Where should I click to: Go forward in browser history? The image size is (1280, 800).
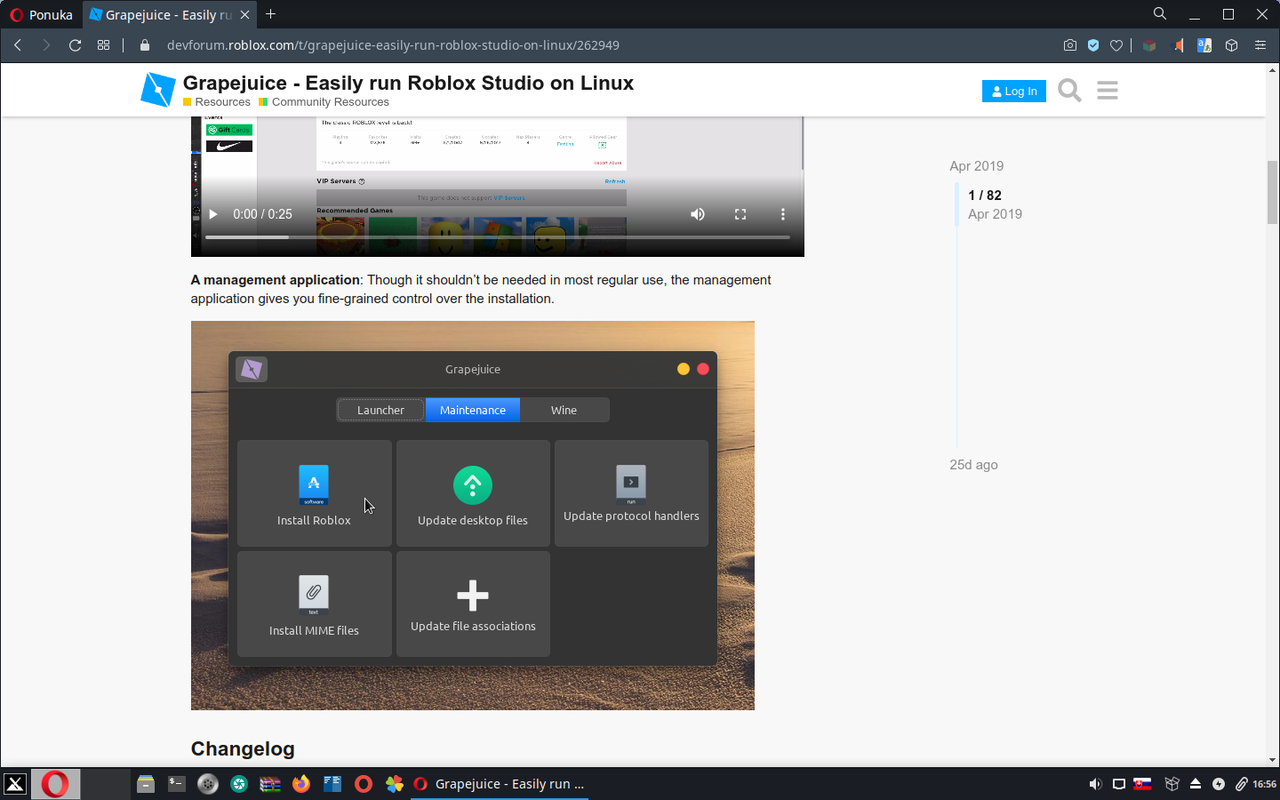46,45
